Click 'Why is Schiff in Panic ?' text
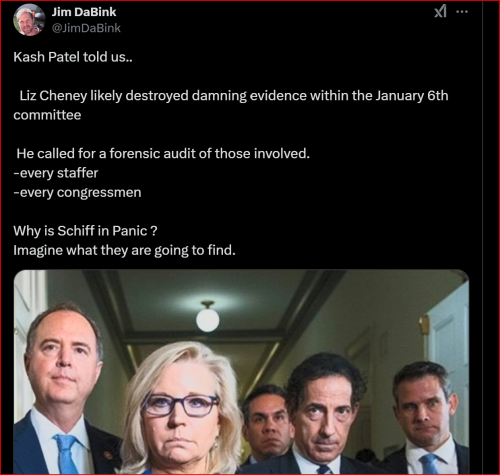Image resolution: width=500 pixels, height=475 pixels. [85, 231]
